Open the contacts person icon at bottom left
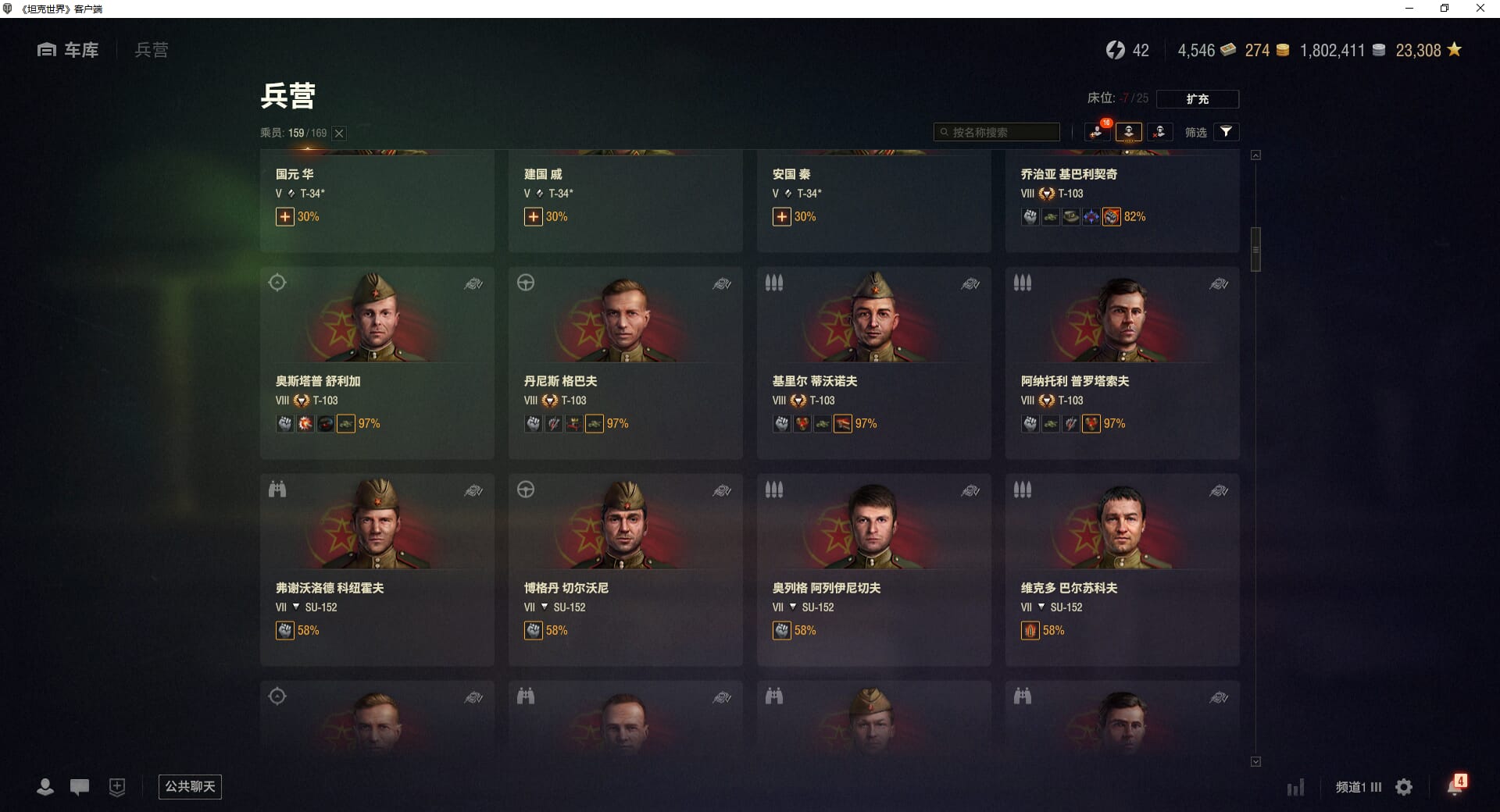This screenshot has height=812, width=1500. tap(45, 787)
